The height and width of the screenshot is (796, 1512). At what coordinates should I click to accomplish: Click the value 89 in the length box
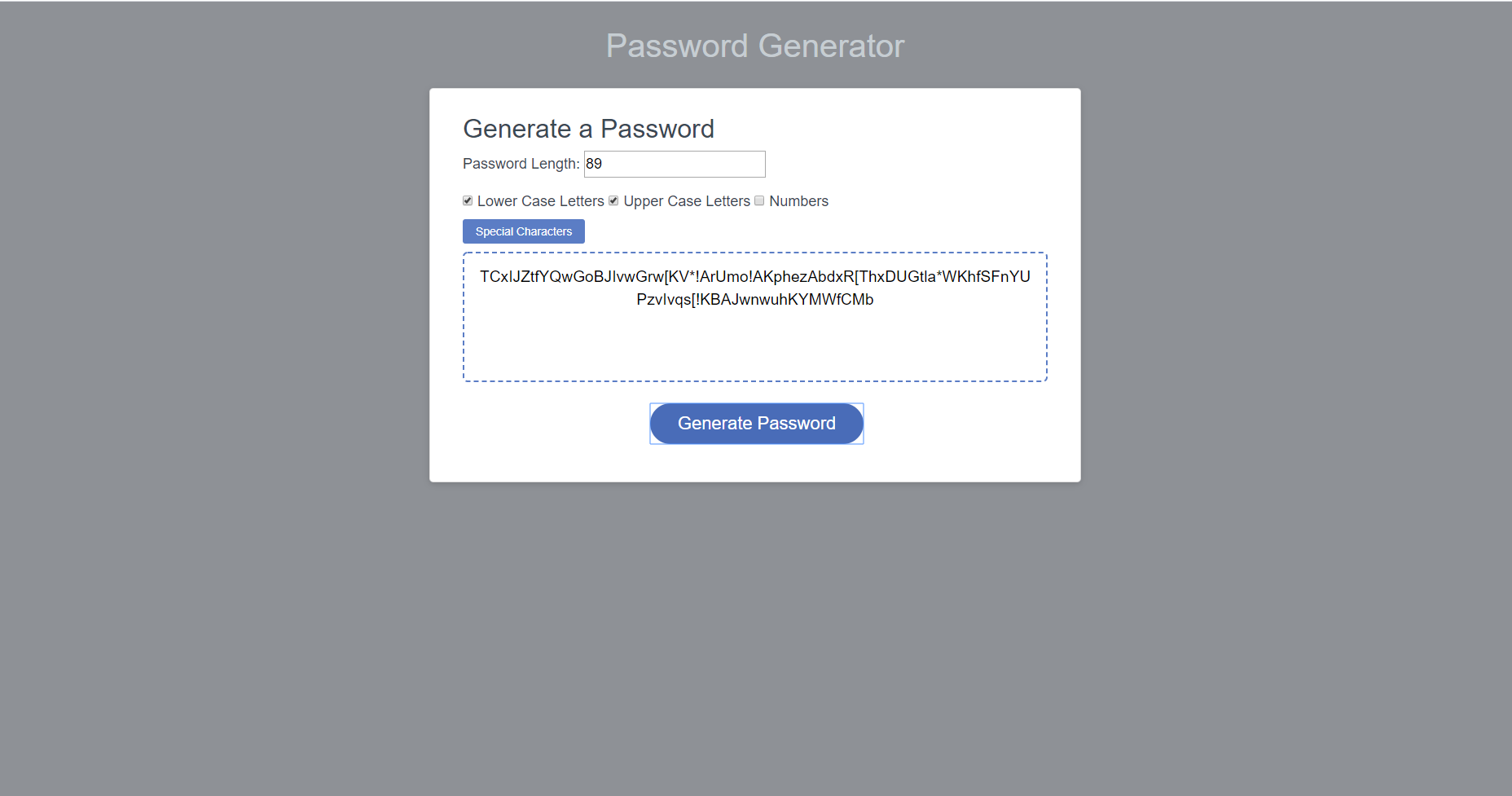[594, 164]
